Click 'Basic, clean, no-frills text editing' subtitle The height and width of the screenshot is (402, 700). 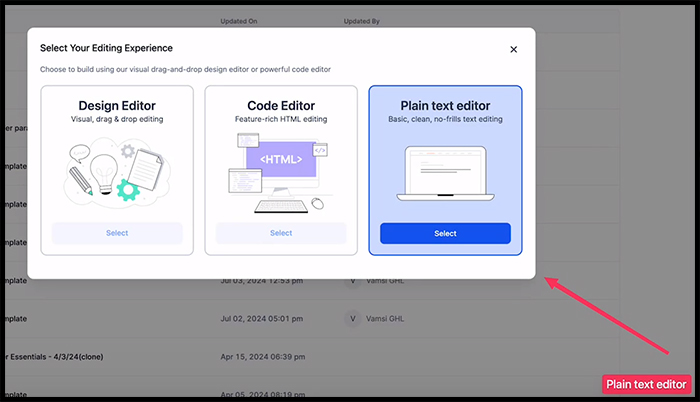[x=445, y=119]
